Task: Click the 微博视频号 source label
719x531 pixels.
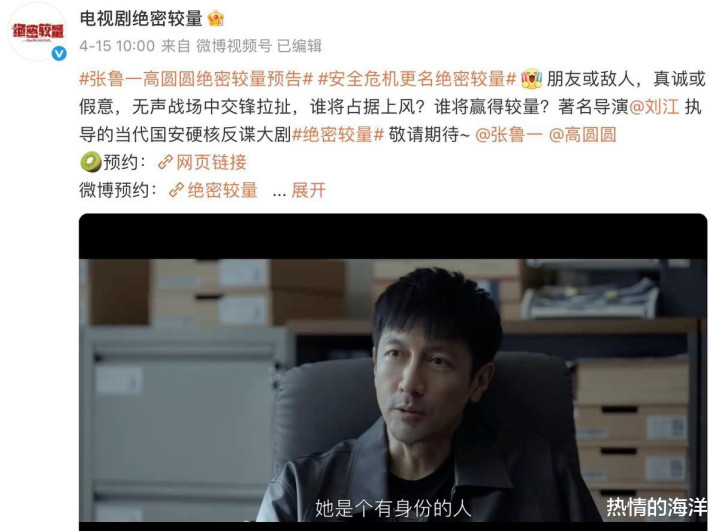Action: (x=234, y=46)
